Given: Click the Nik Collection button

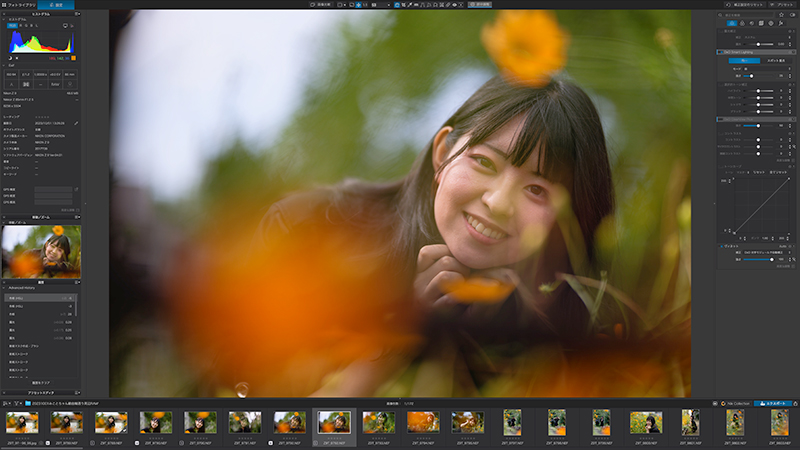Looking at the screenshot, I should tap(736, 403).
